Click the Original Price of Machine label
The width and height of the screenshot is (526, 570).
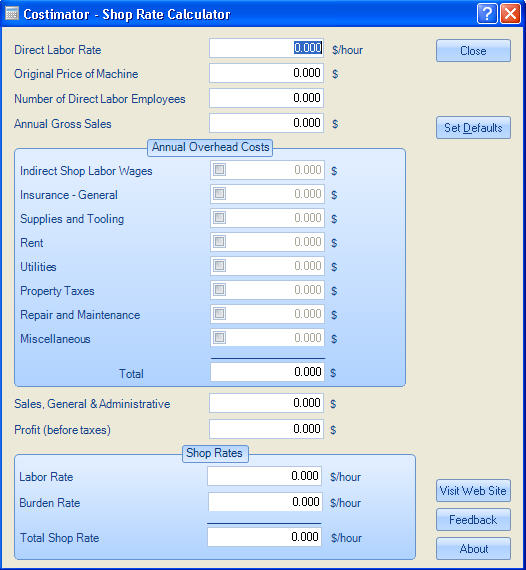(76, 74)
